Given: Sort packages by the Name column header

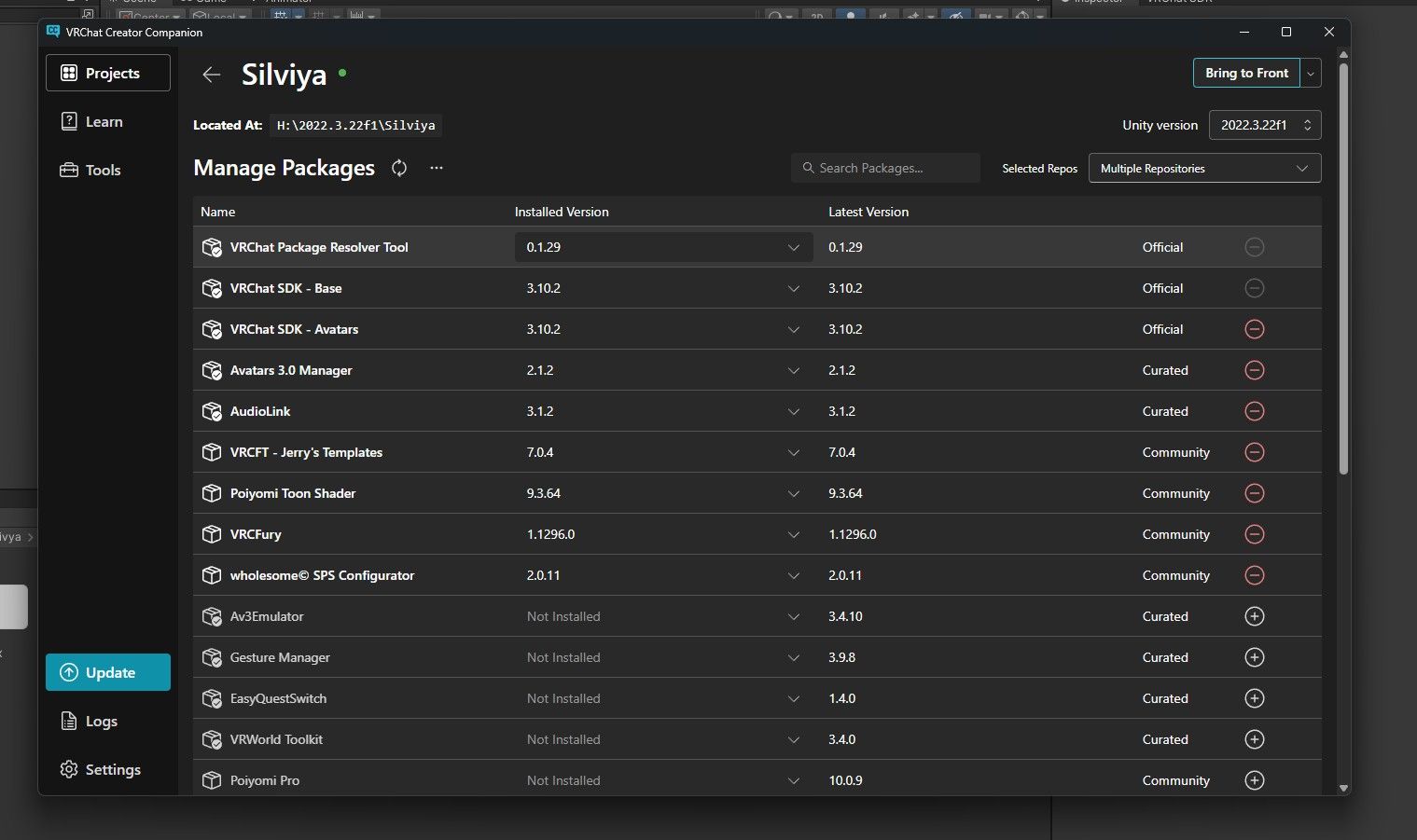Looking at the screenshot, I should coord(217,212).
